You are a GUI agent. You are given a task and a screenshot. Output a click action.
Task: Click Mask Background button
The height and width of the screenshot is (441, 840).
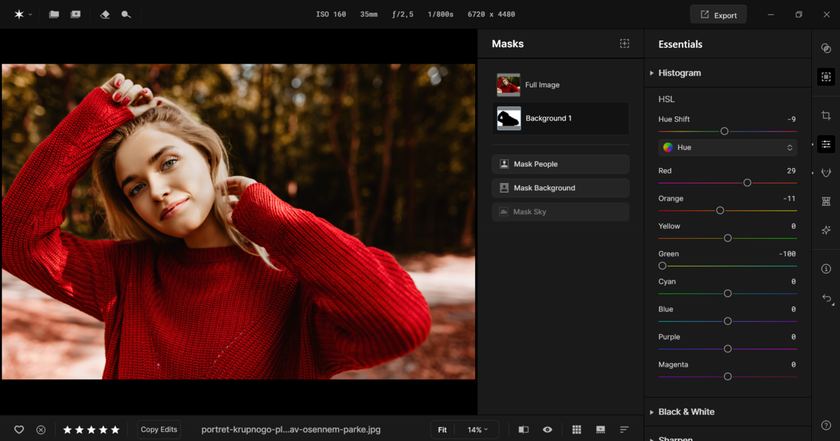560,188
